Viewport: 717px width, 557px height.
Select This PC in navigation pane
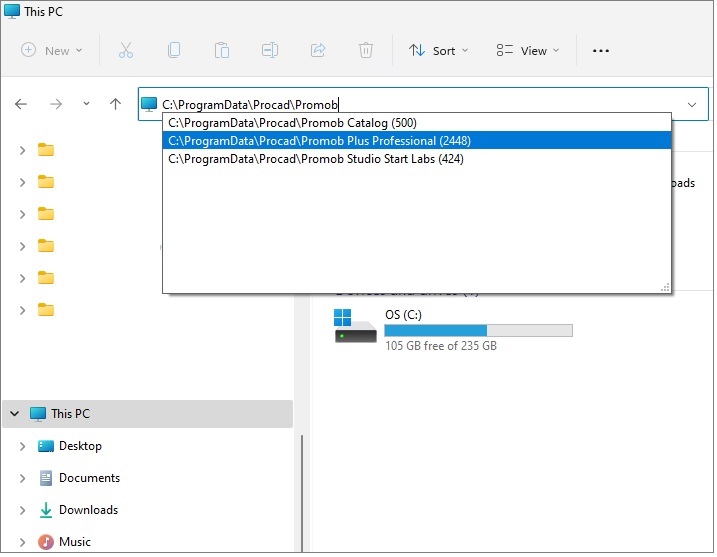pyautogui.click(x=148, y=414)
